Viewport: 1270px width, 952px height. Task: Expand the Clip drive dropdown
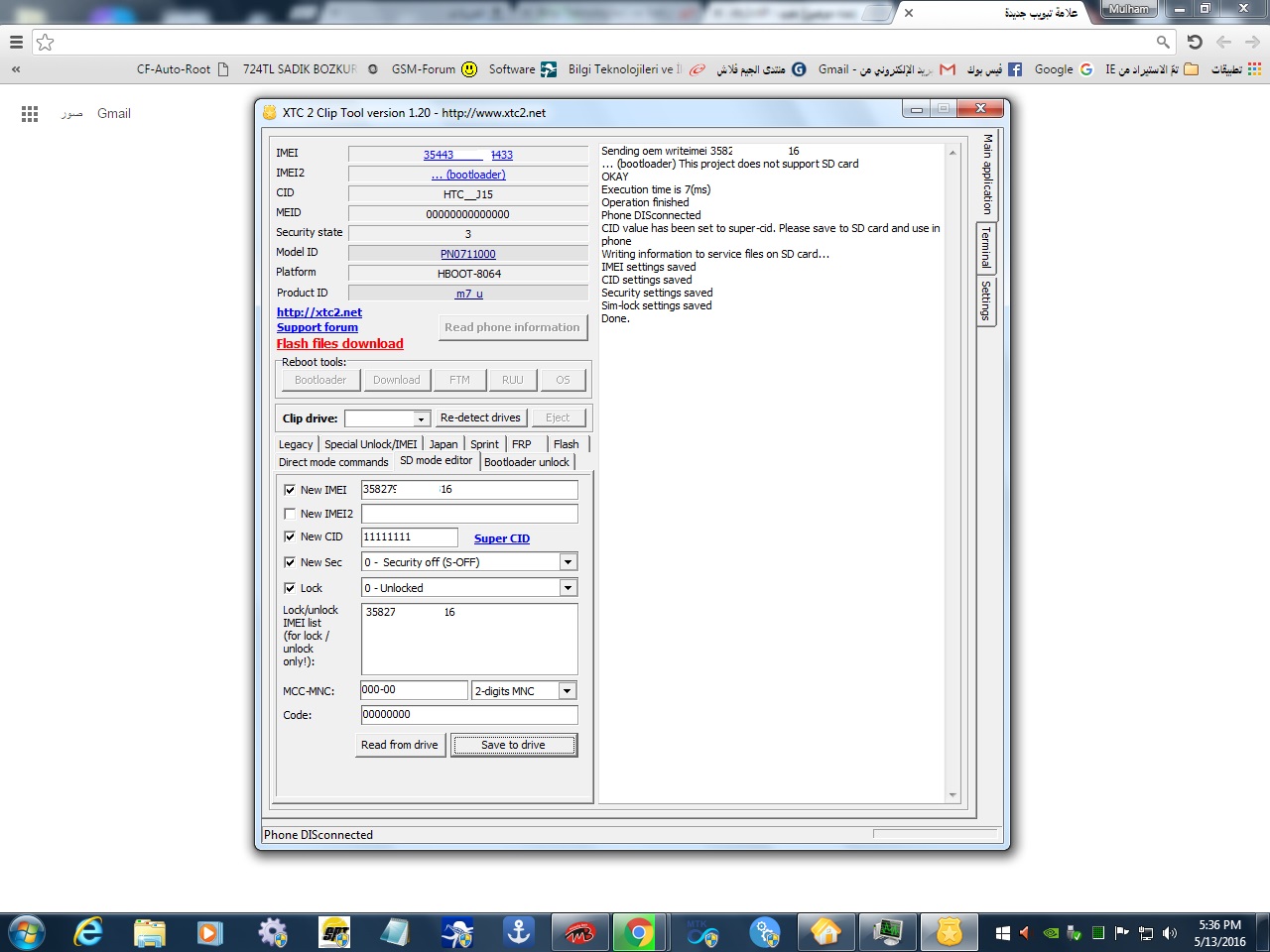pos(421,418)
